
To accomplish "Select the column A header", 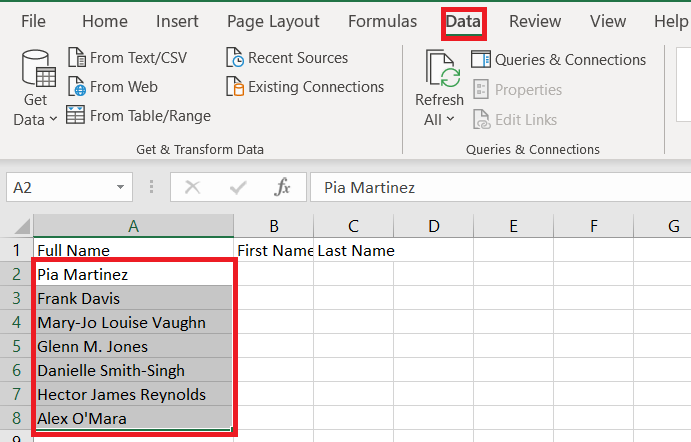I will pyautogui.click(x=134, y=226).
